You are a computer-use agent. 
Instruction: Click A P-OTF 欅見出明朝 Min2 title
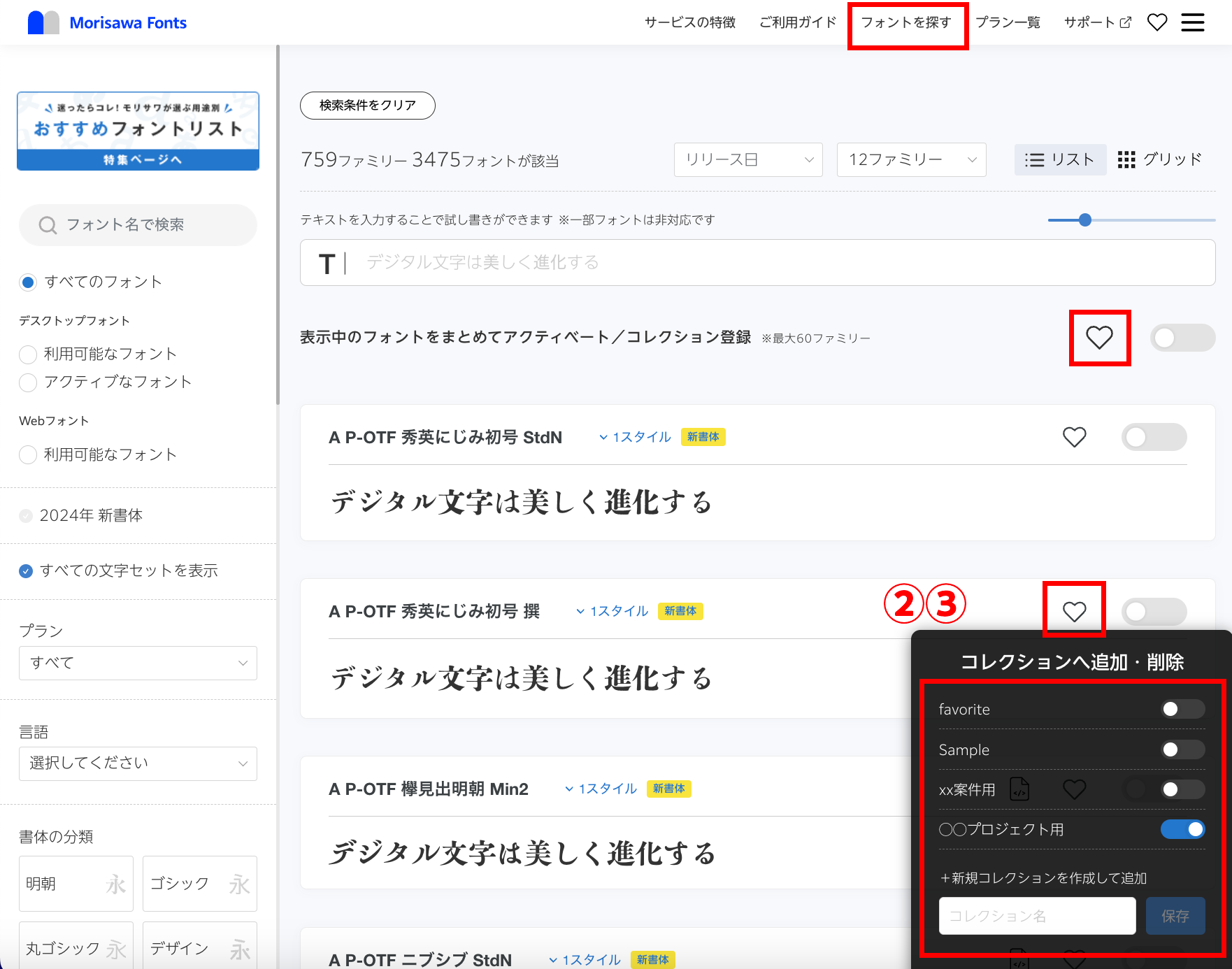pos(429,789)
